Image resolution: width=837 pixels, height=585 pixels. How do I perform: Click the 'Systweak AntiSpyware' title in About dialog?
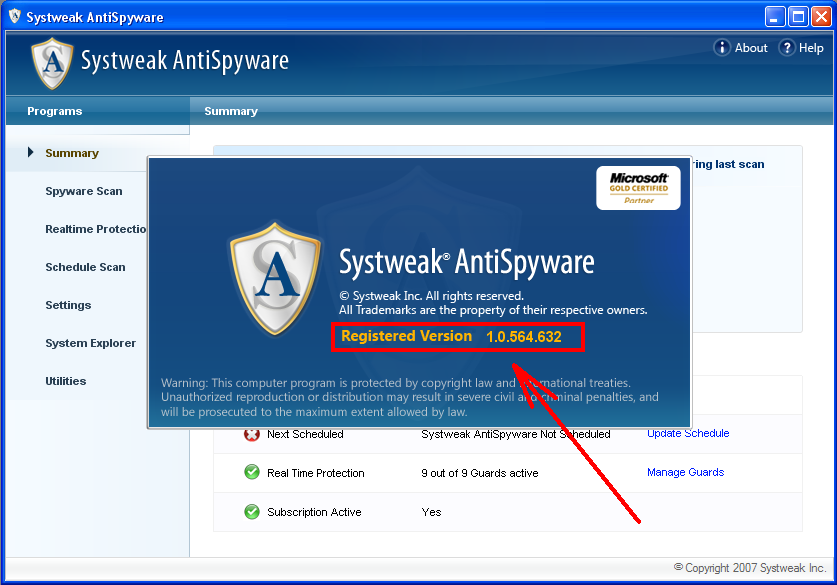[x=467, y=262]
